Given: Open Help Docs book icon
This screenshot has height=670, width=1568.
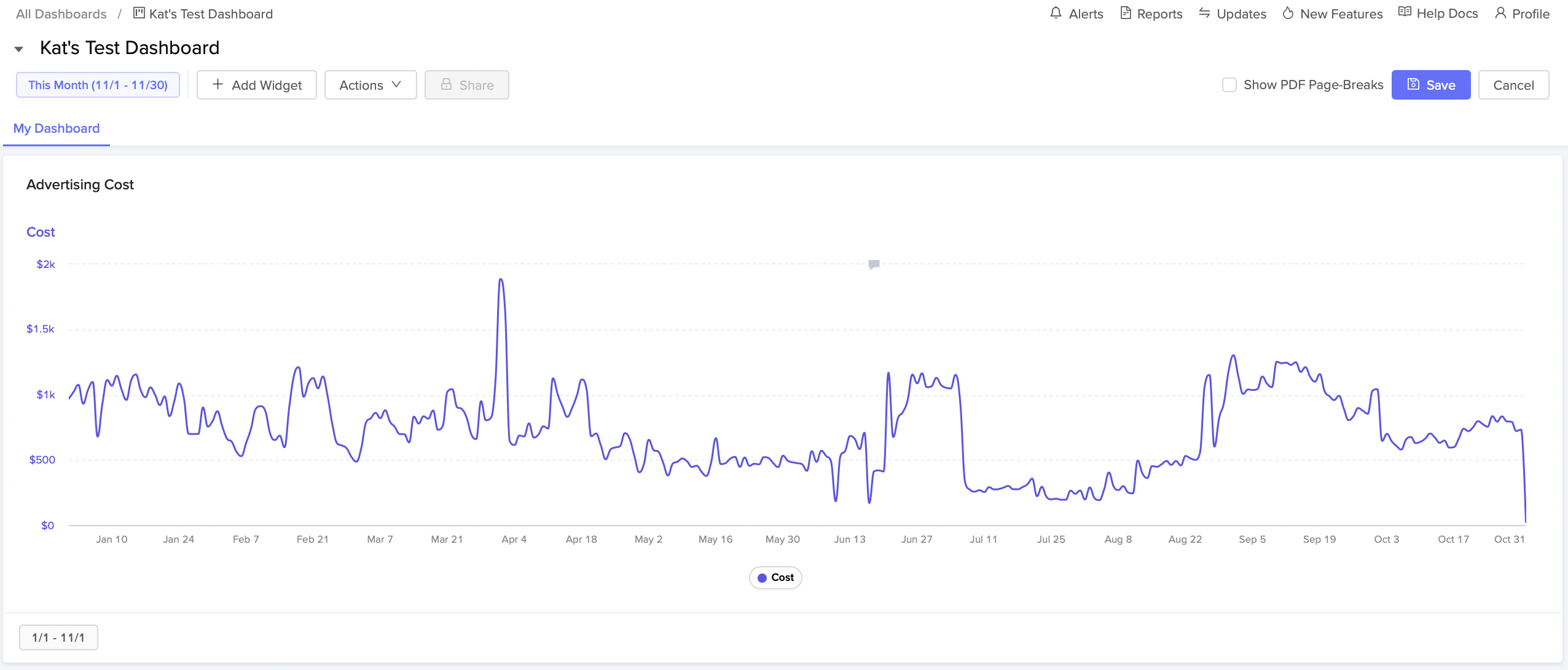Looking at the screenshot, I should coord(1405,13).
